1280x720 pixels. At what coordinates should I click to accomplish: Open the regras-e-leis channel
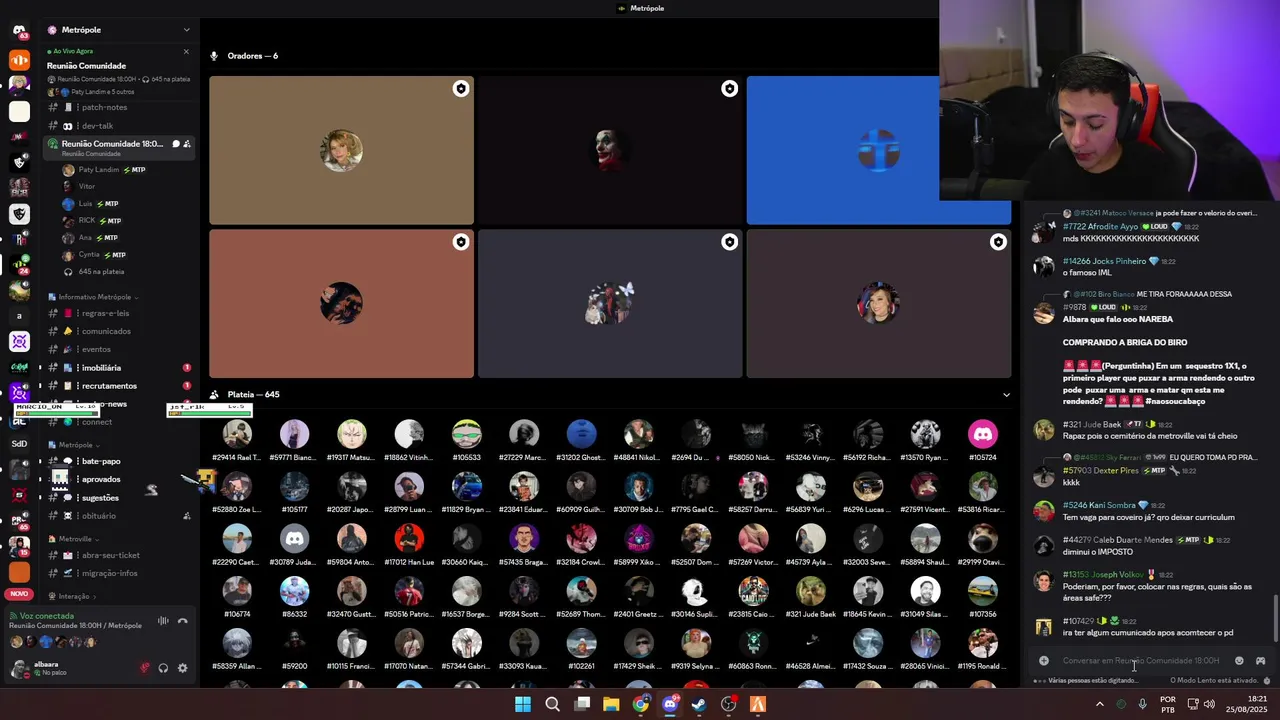click(105, 313)
